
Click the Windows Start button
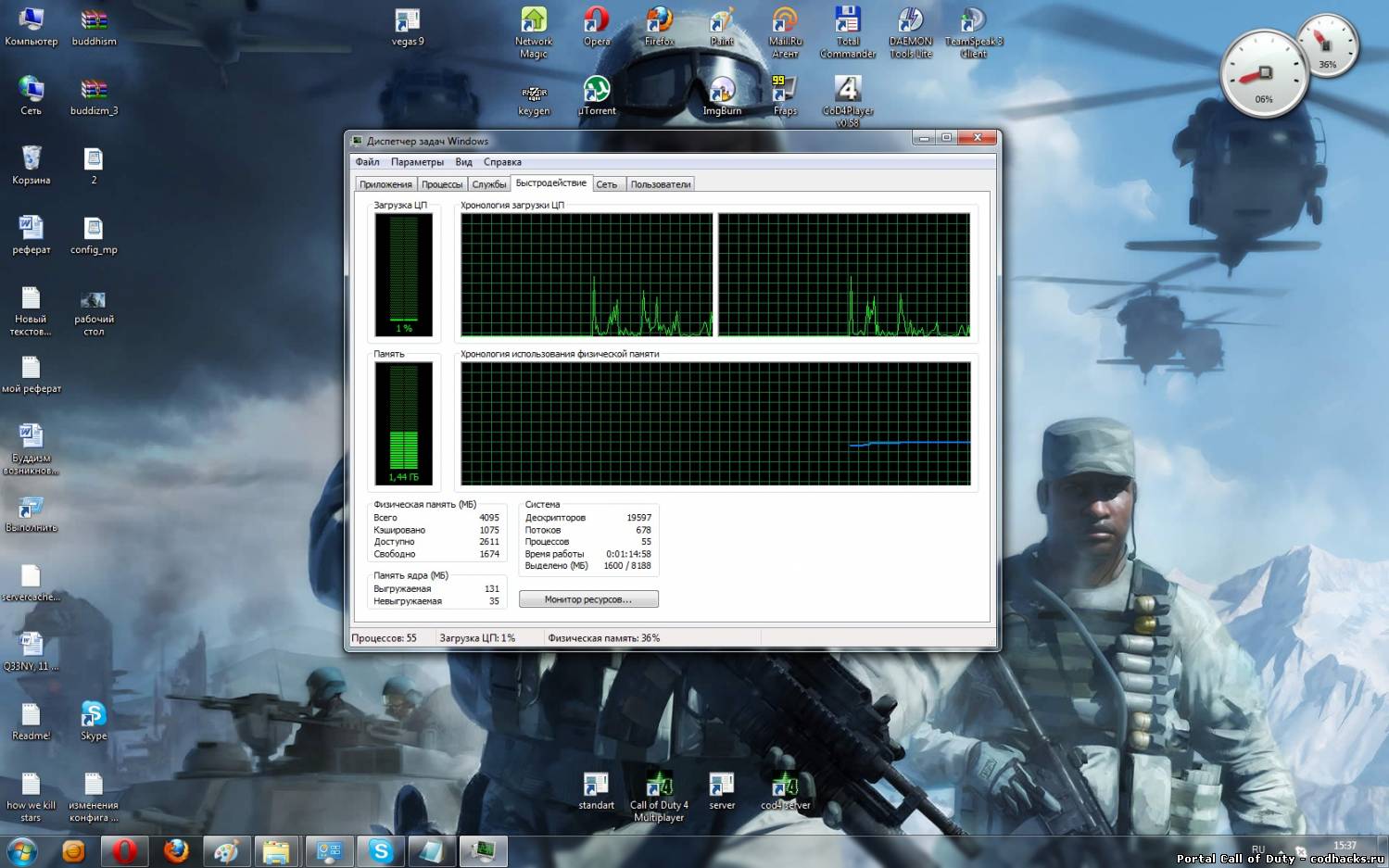click(23, 850)
